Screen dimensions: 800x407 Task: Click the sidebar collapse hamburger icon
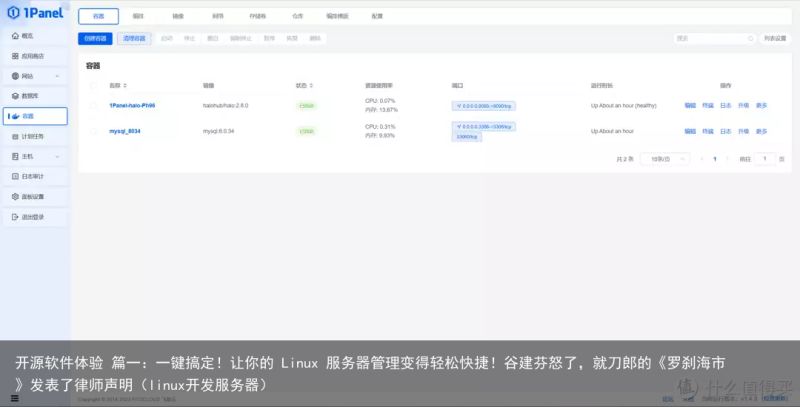pos(14,398)
